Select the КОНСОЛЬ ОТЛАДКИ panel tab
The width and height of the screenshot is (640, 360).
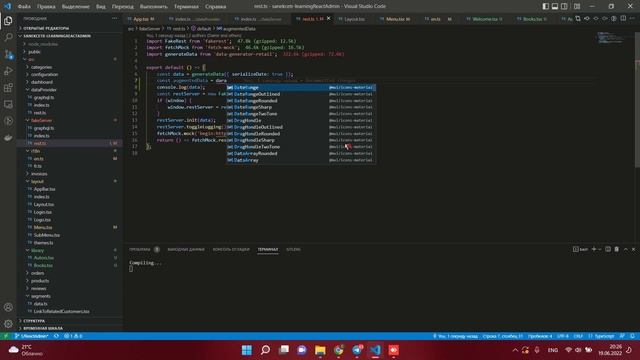pos(231,249)
